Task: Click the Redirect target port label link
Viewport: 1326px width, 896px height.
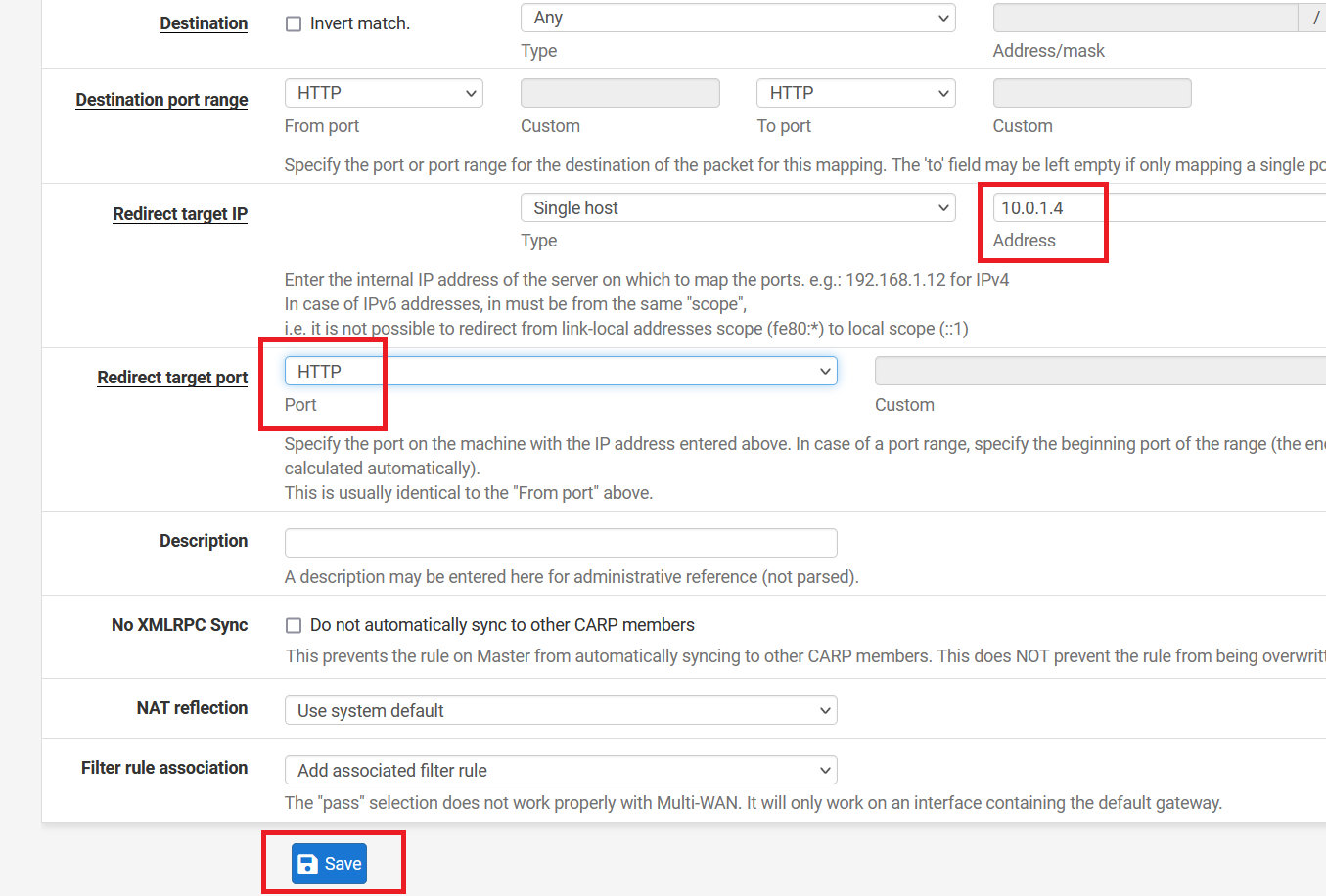Action: [172, 378]
